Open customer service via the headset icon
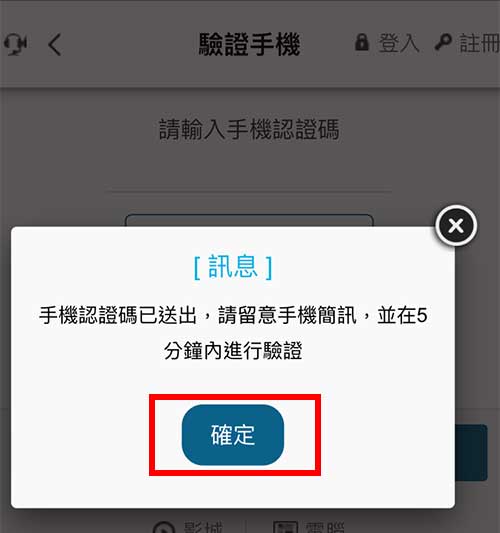The height and width of the screenshot is (533, 500). coord(15,44)
